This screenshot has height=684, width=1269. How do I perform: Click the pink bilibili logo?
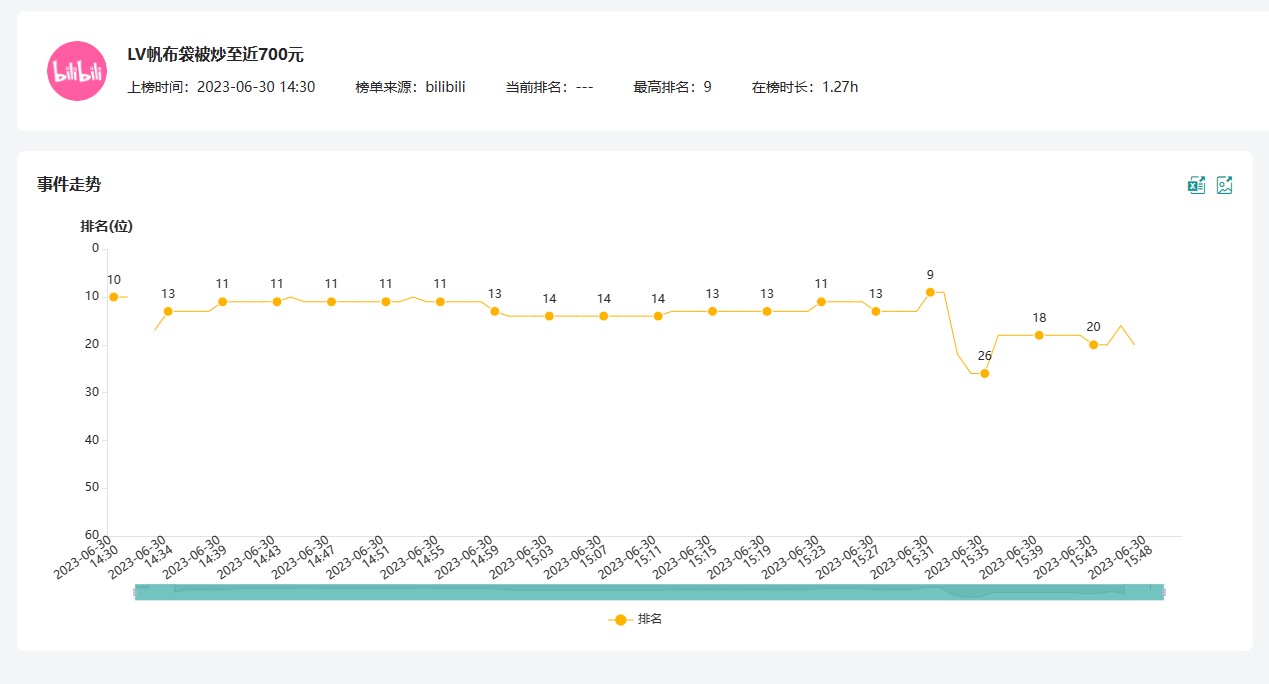[77, 71]
